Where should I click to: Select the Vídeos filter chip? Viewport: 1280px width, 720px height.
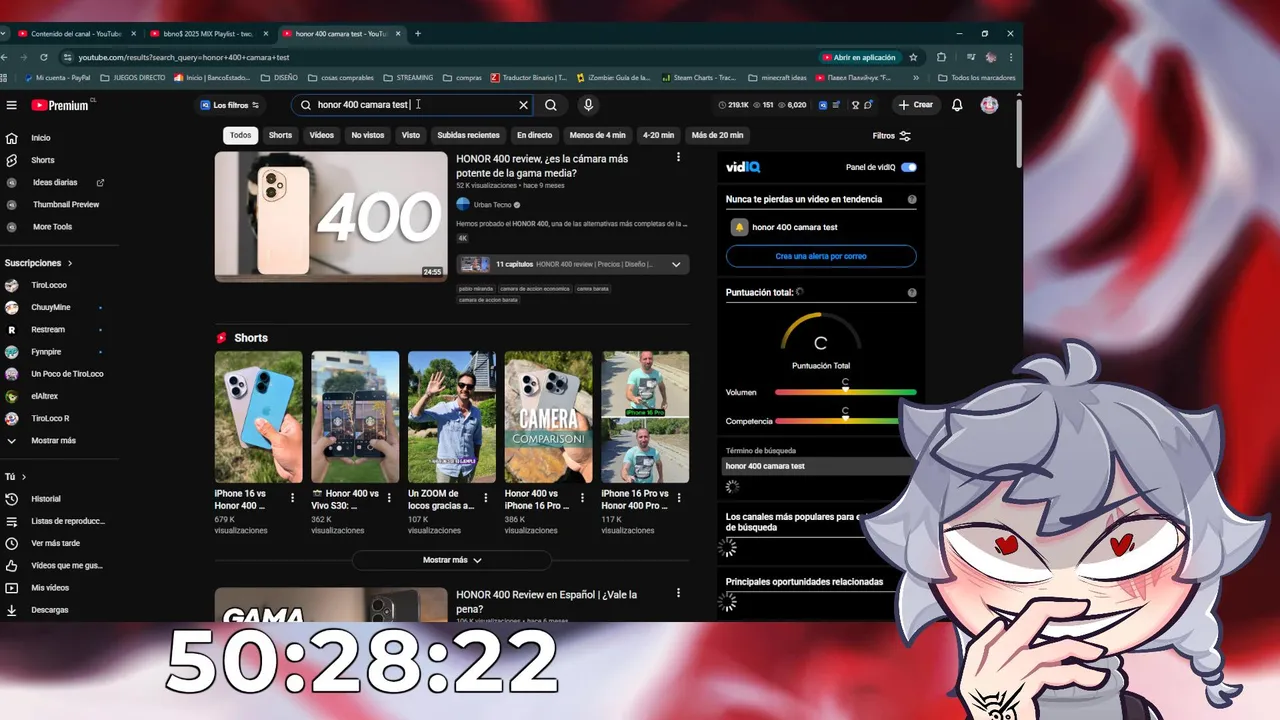(321, 135)
